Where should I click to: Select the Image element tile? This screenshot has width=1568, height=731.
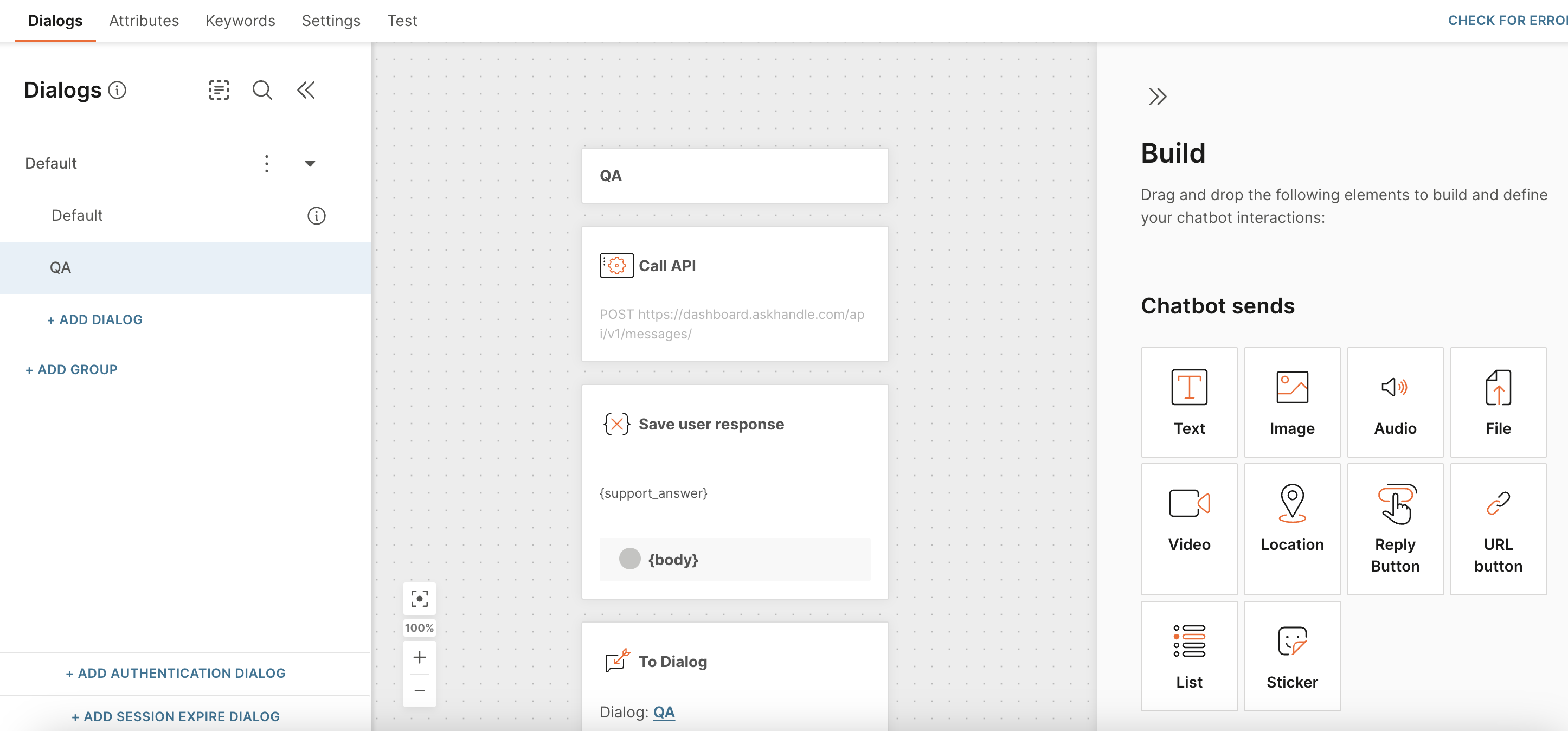[x=1291, y=402]
